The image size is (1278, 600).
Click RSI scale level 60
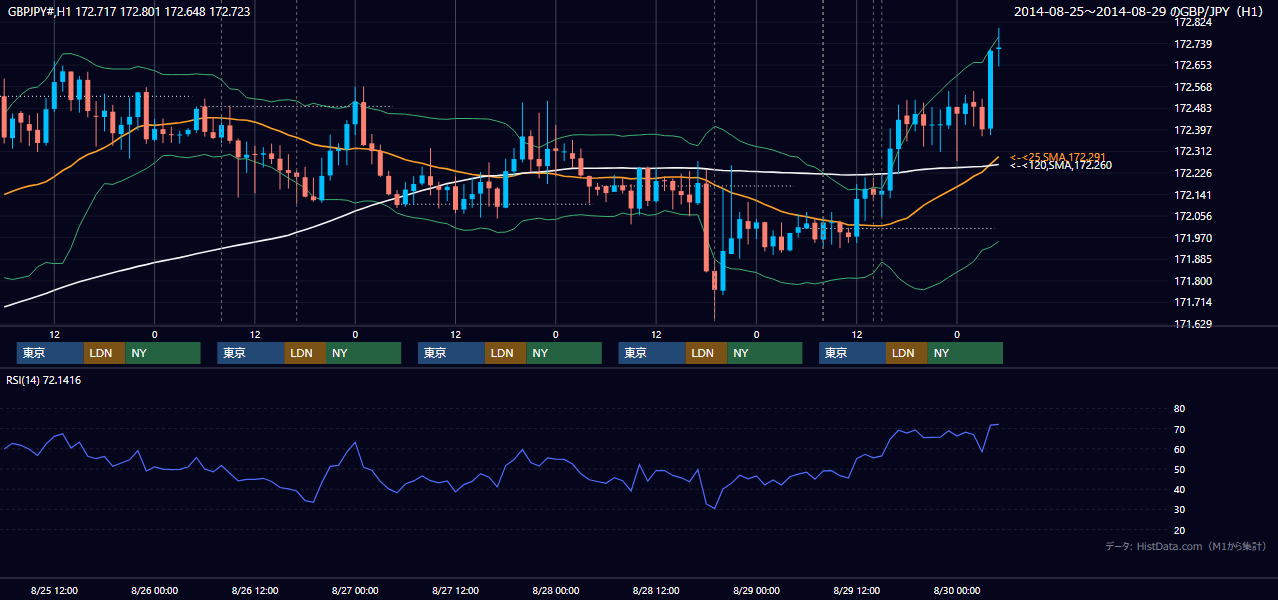[x=1179, y=449]
